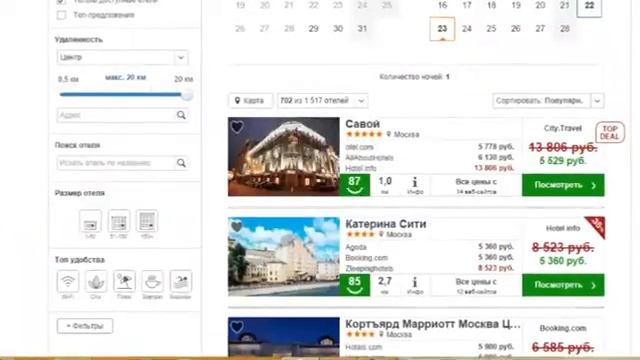Click the Agoda price row for Катерина Сити
This screenshot has height=360, width=640.
[x=429, y=247]
